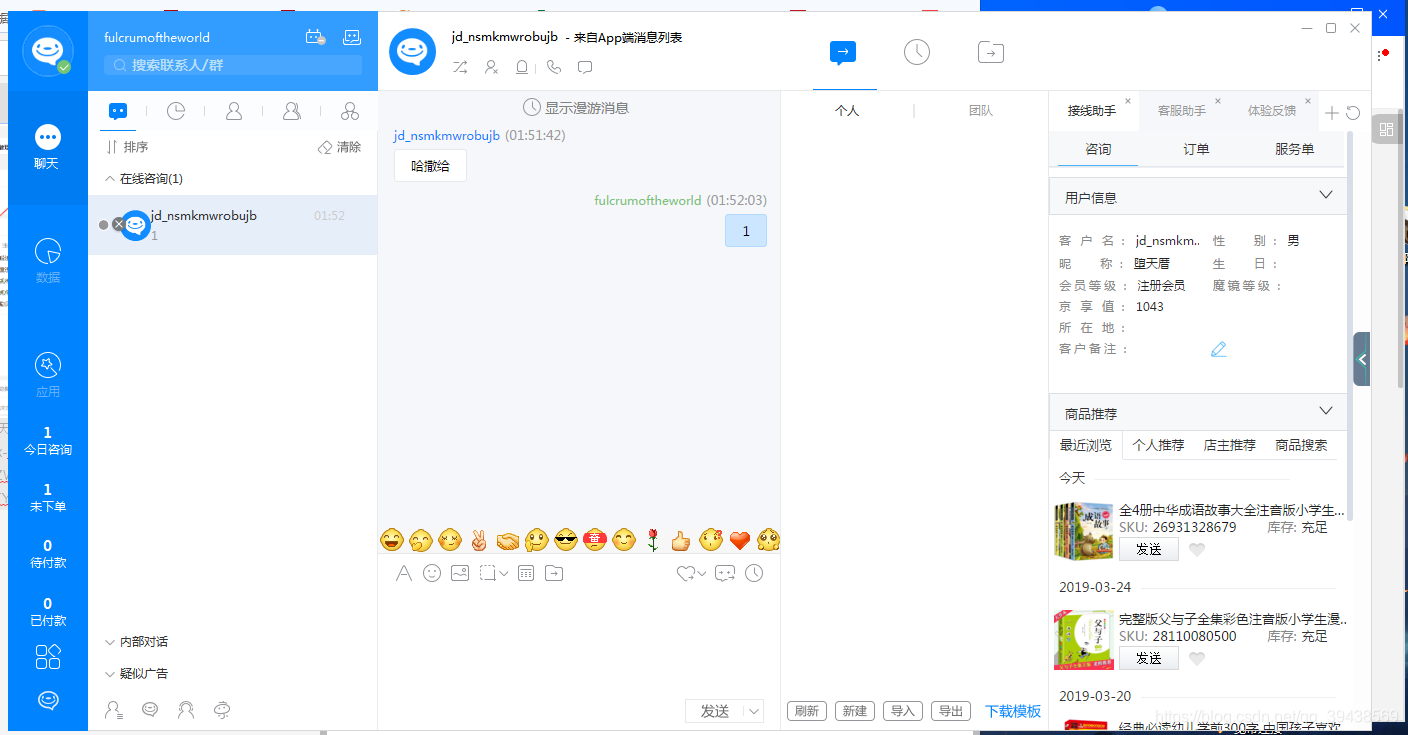The width and height of the screenshot is (1408, 735).
Task: Switch quick replies to 团队 team
Action: 981,111
